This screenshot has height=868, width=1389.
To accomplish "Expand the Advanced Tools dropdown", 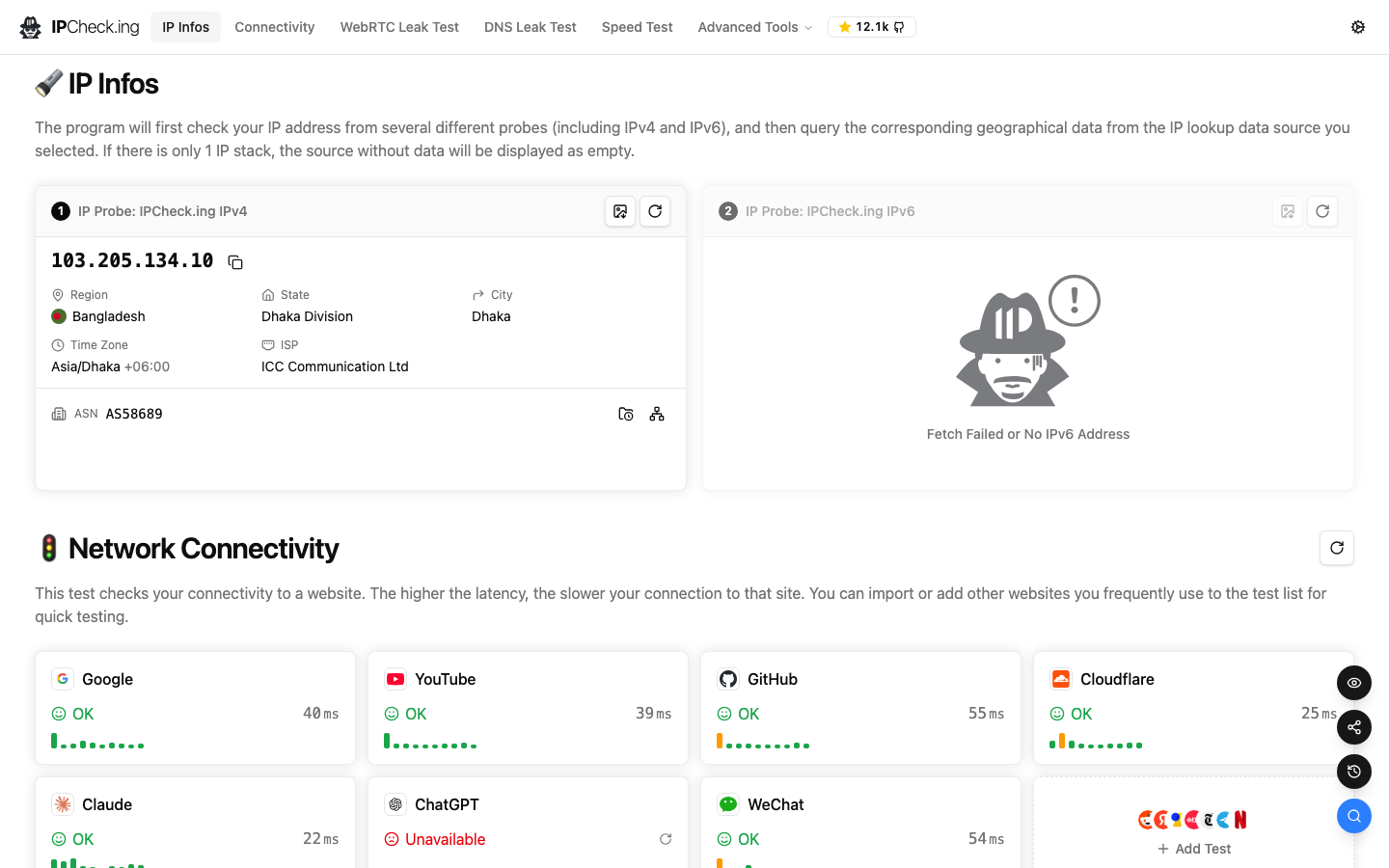I will [x=755, y=27].
